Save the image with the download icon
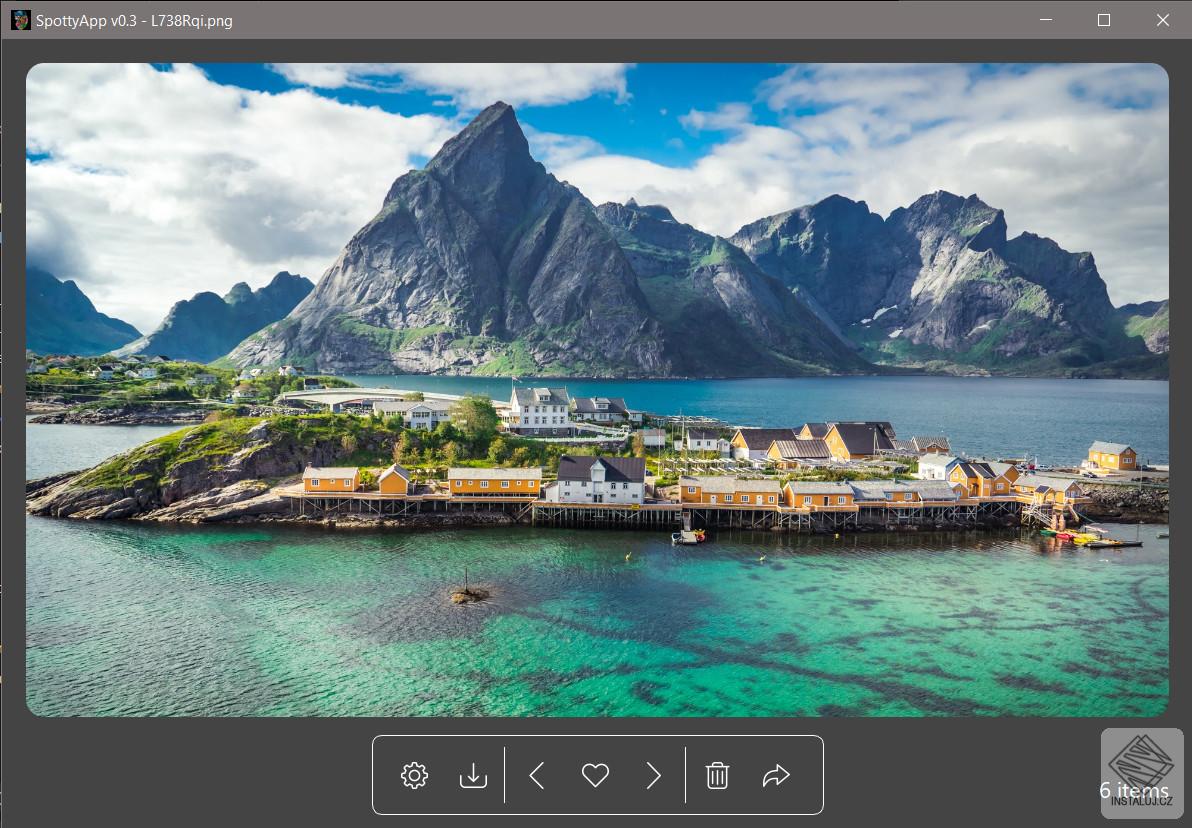 473,776
